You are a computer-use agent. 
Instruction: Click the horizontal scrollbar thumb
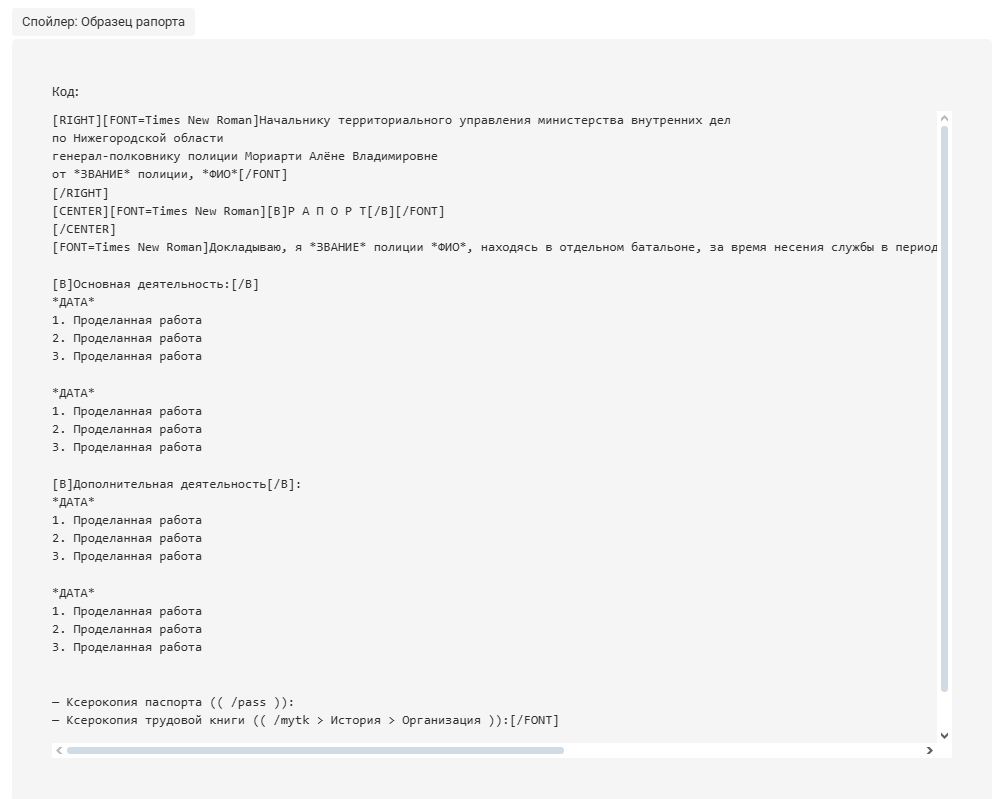tap(315, 750)
